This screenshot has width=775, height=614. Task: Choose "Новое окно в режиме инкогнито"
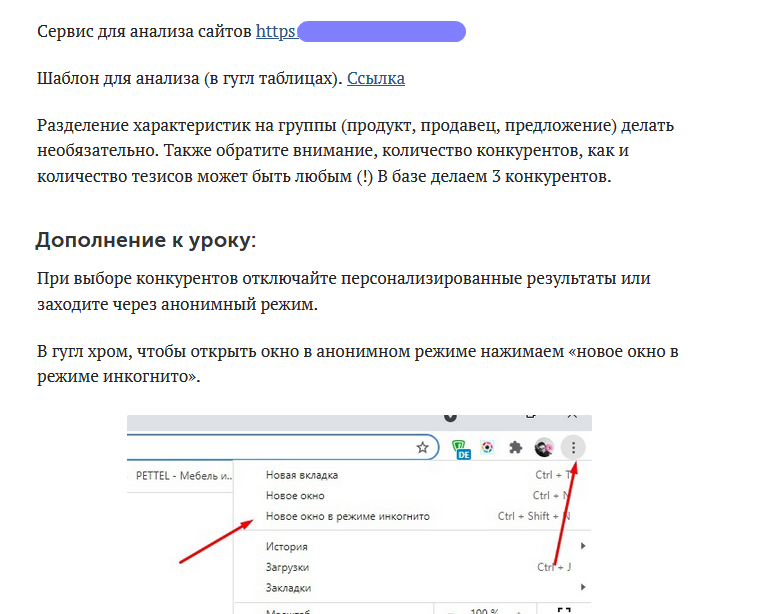point(347,517)
